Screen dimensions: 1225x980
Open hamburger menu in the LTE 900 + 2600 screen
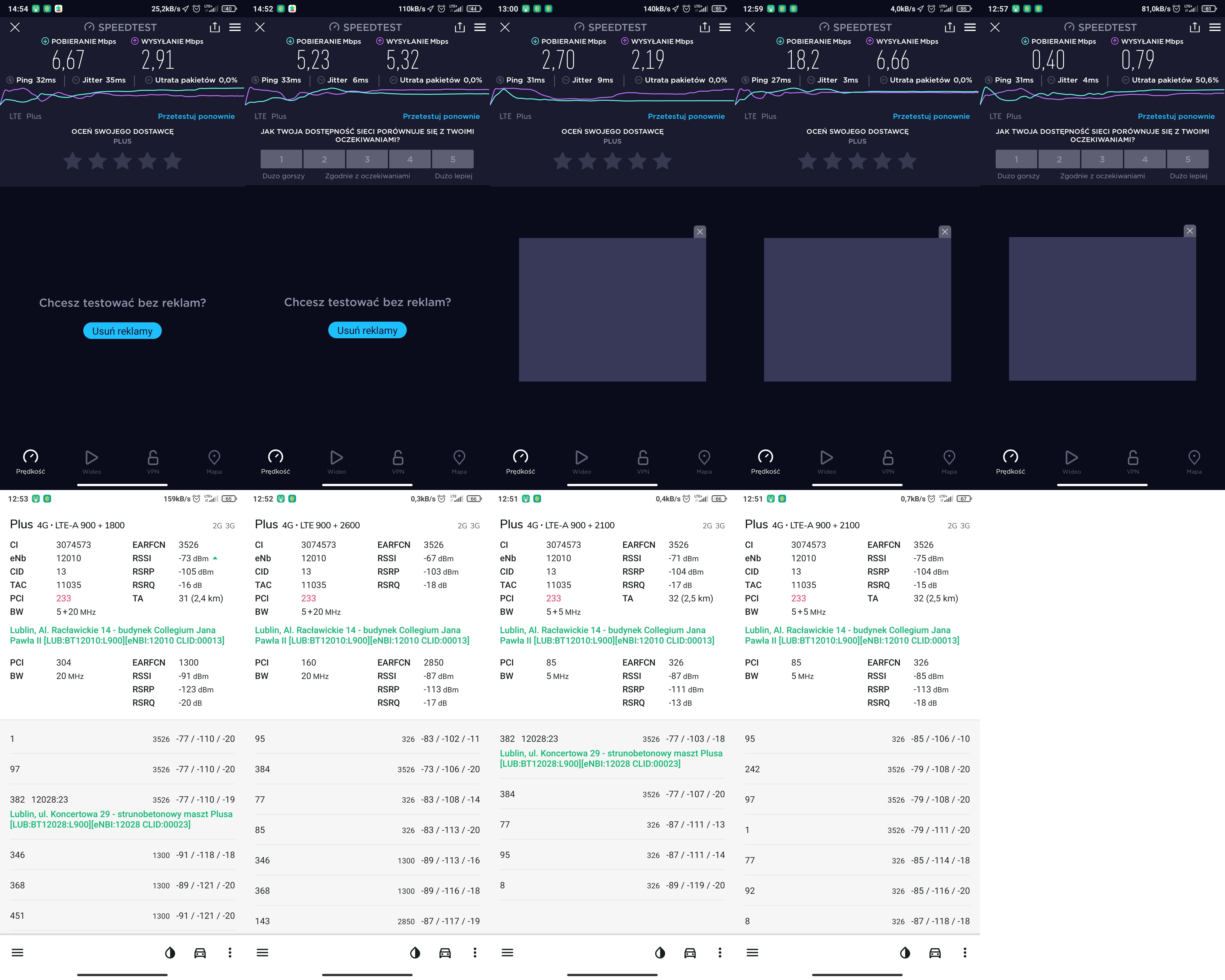262,953
